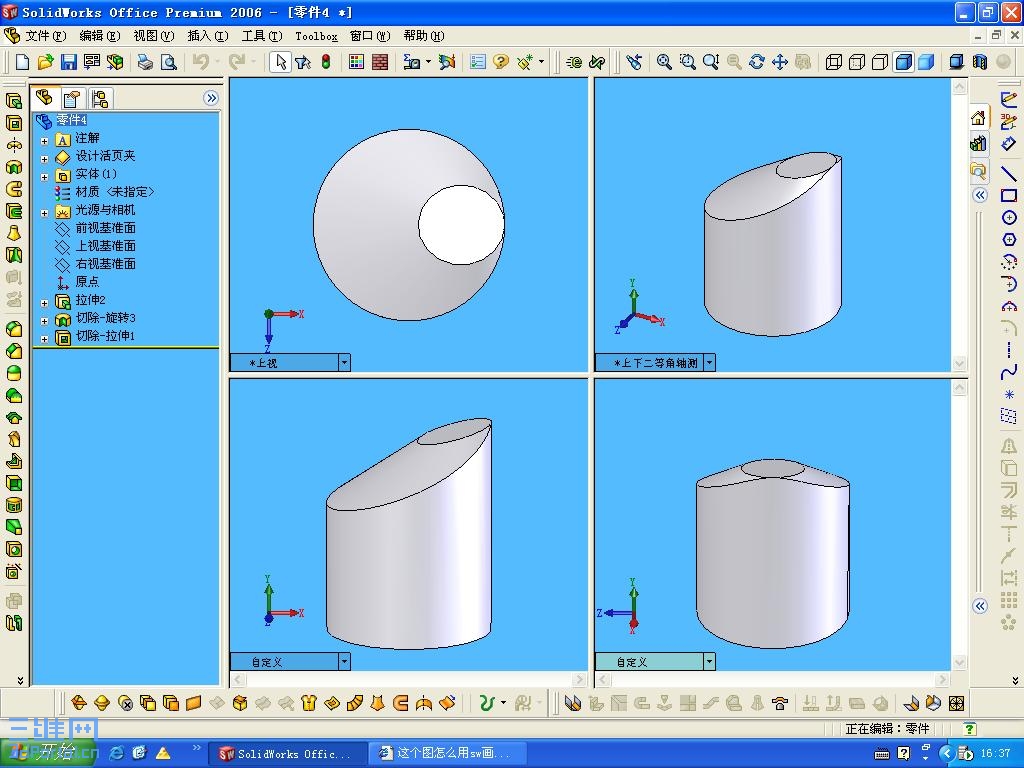The image size is (1024, 768).
Task: Click the Rebuild traffic light icon
Action: [x=326, y=62]
